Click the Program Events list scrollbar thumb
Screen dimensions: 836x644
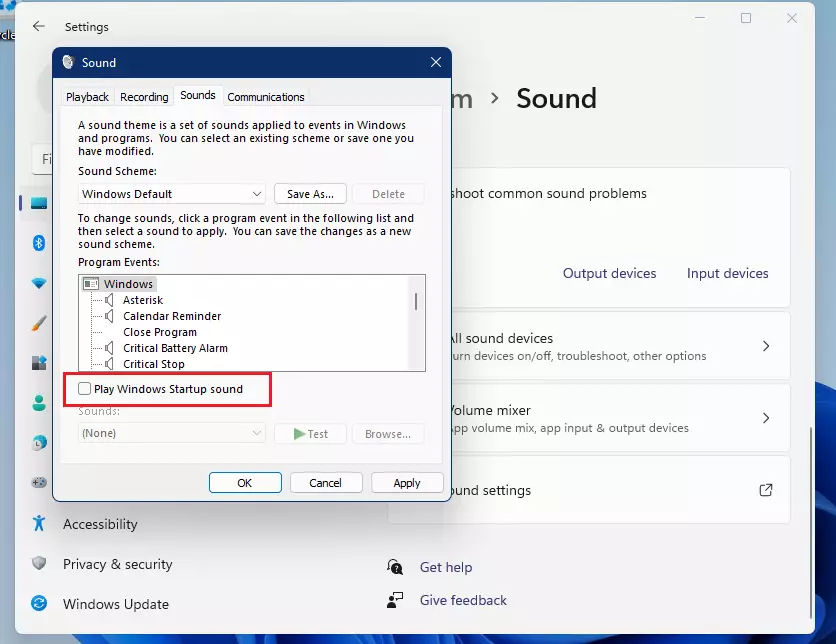(416, 301)
